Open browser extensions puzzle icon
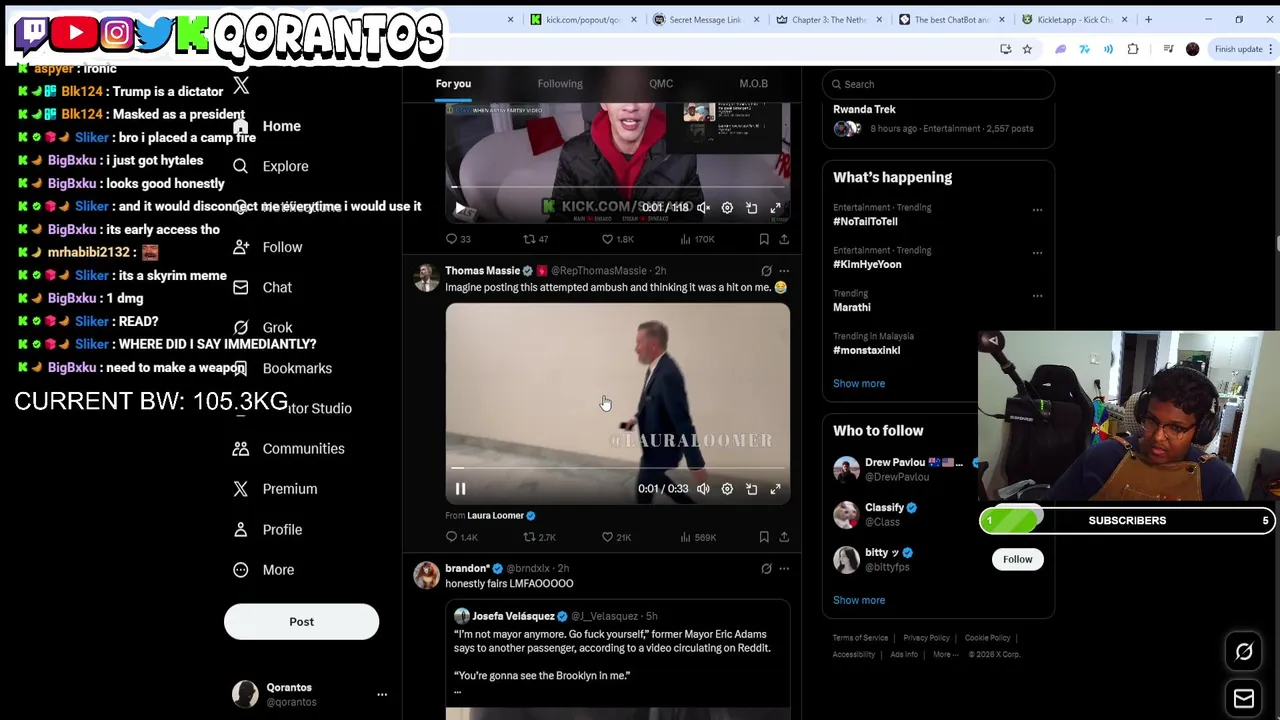 (x=1133, y=49)
